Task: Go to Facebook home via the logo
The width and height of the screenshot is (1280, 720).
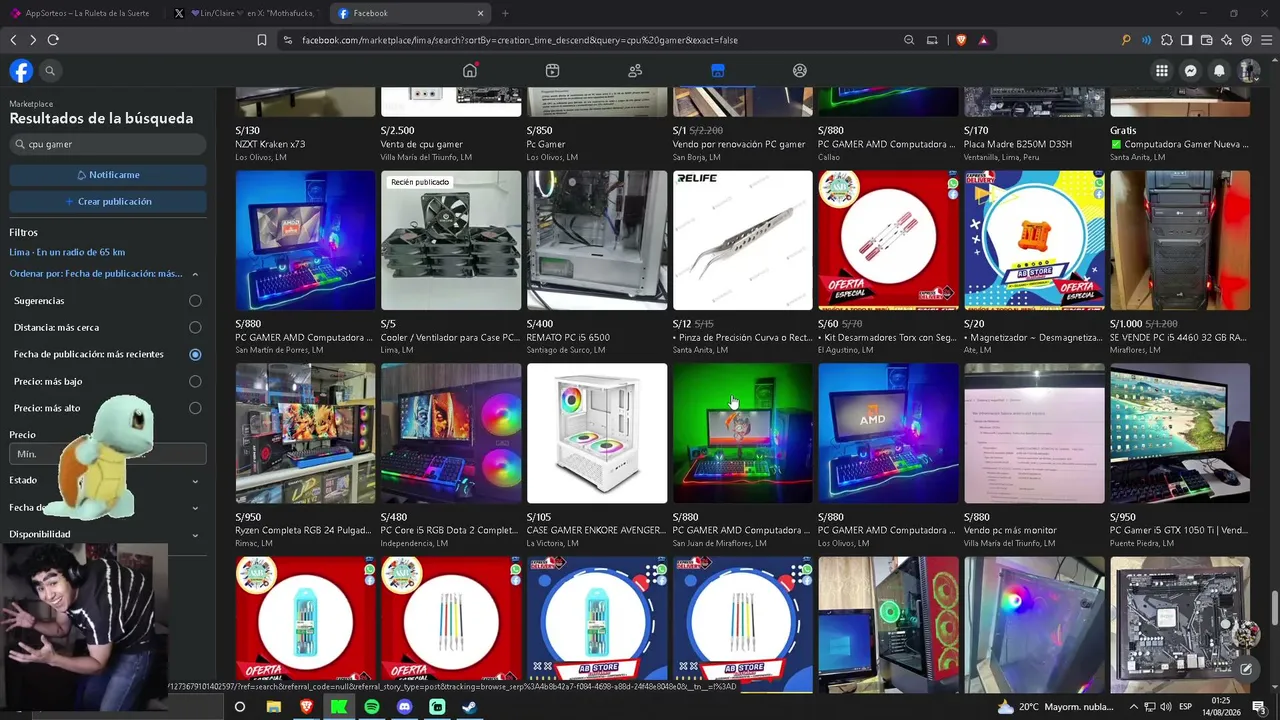Action: 21,71
